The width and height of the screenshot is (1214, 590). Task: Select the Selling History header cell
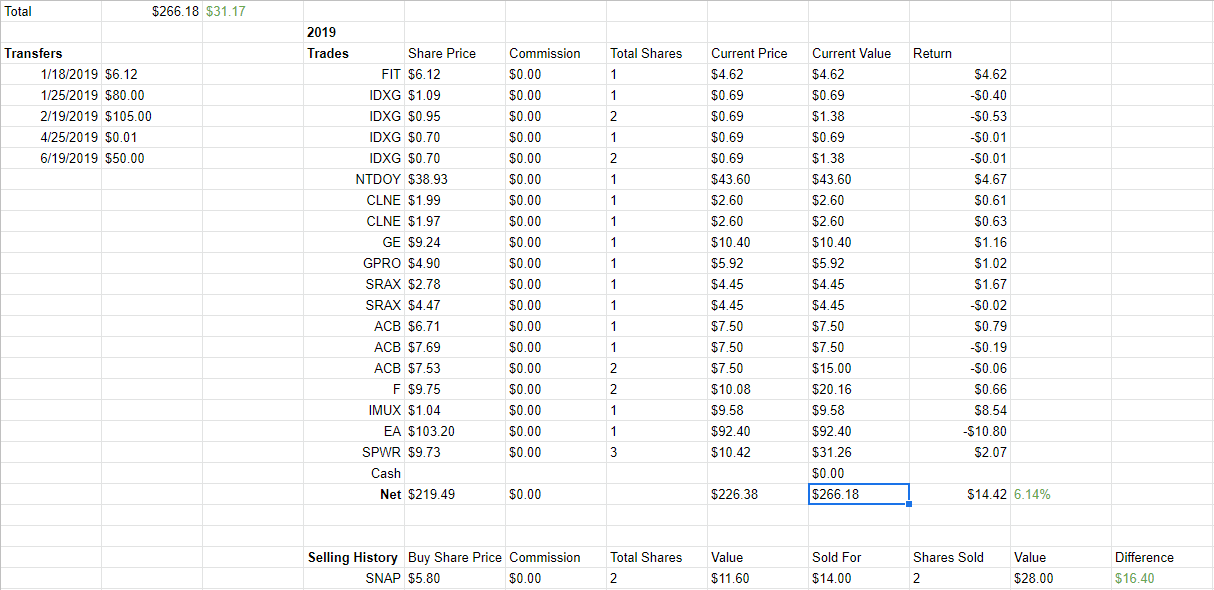coord(355,557)
